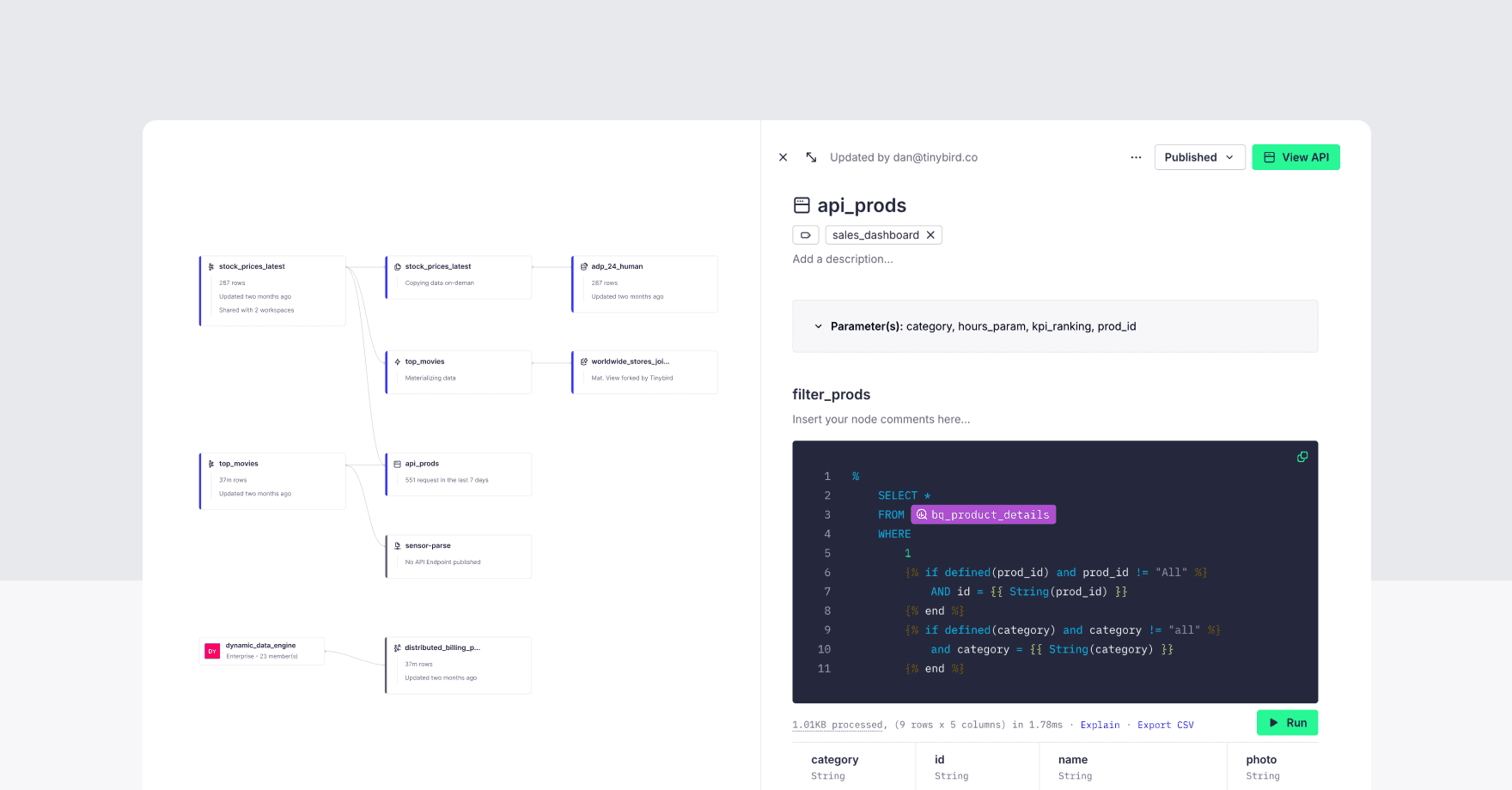Select the sensor-parse node card
The image size is (1512, 790).
pyautogui.click(x=459, y=556)
